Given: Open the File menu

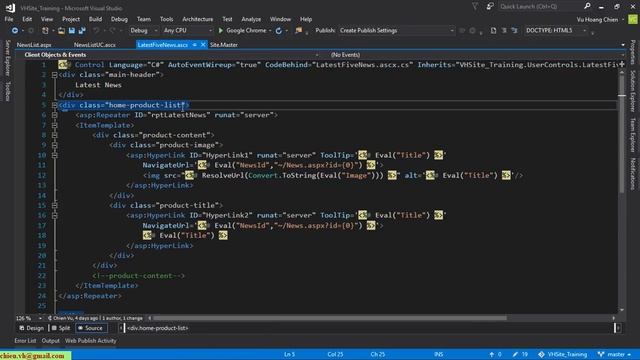Looking at the screenshot, I should [9, 19].
